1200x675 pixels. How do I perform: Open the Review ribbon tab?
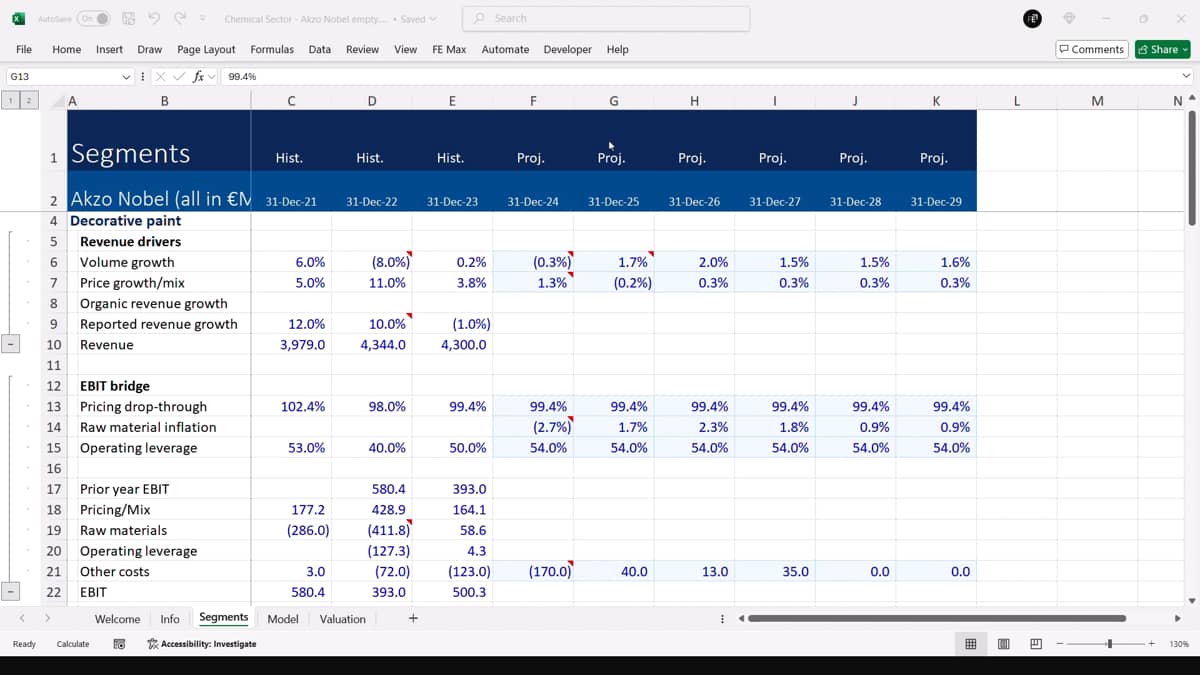[x=362, y=49]
